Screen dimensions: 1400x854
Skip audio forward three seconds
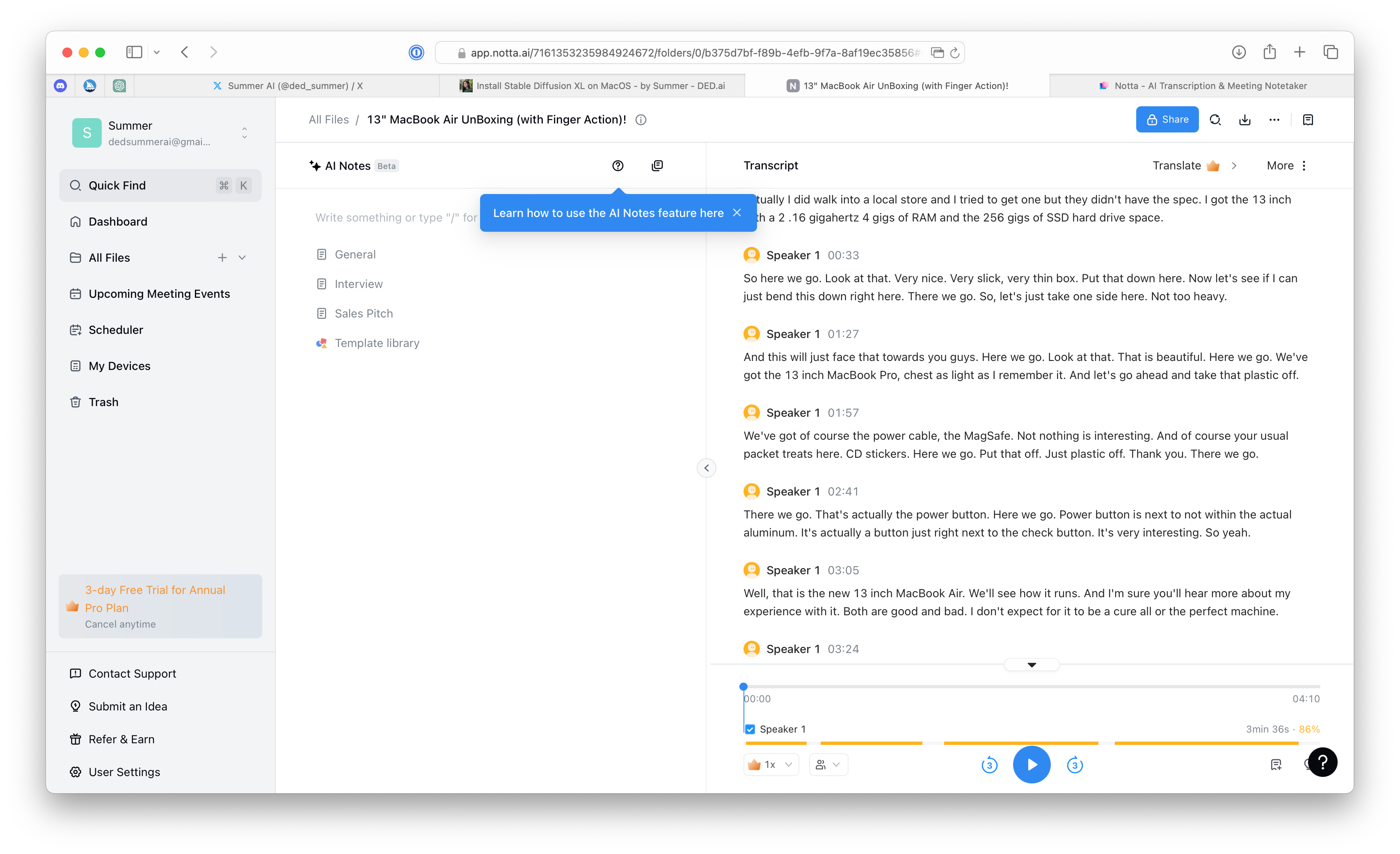[x=1075, y=765]
